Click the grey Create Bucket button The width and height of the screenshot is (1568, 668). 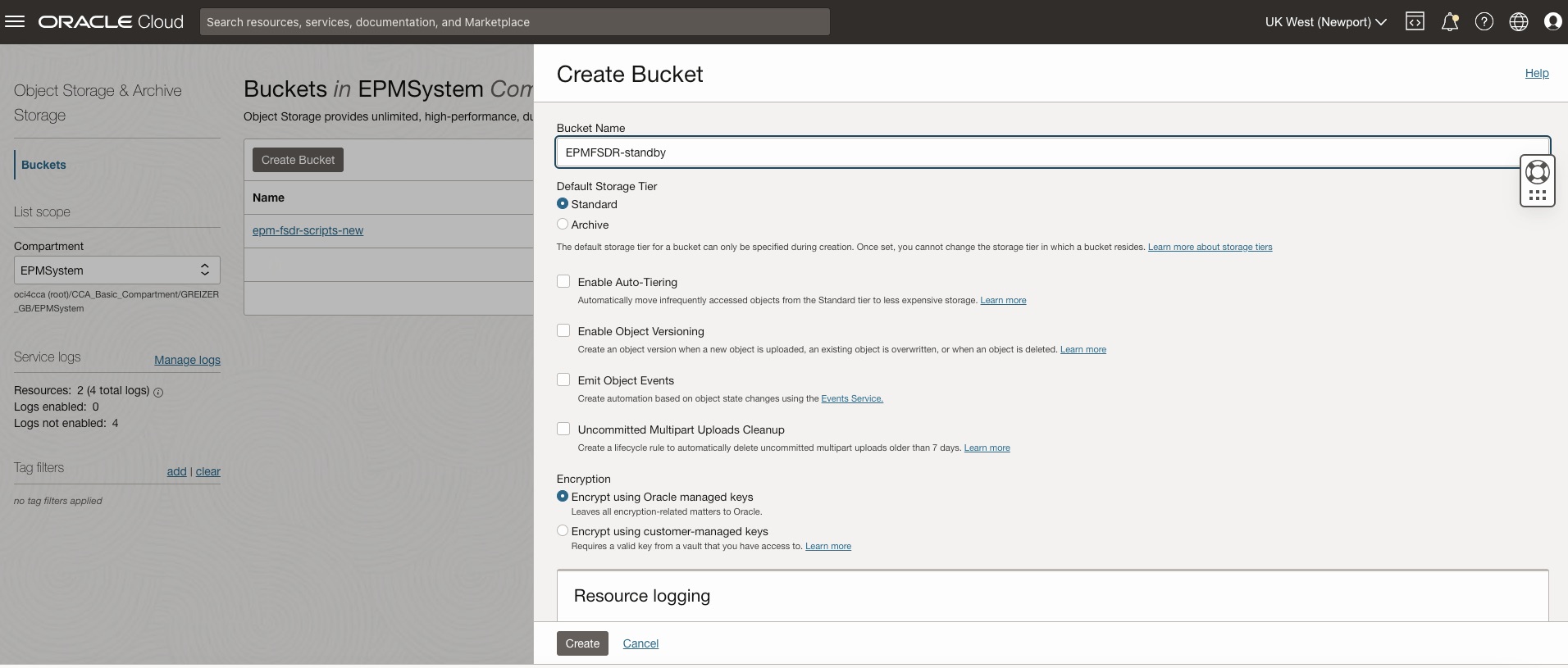(x=298, y=160)
